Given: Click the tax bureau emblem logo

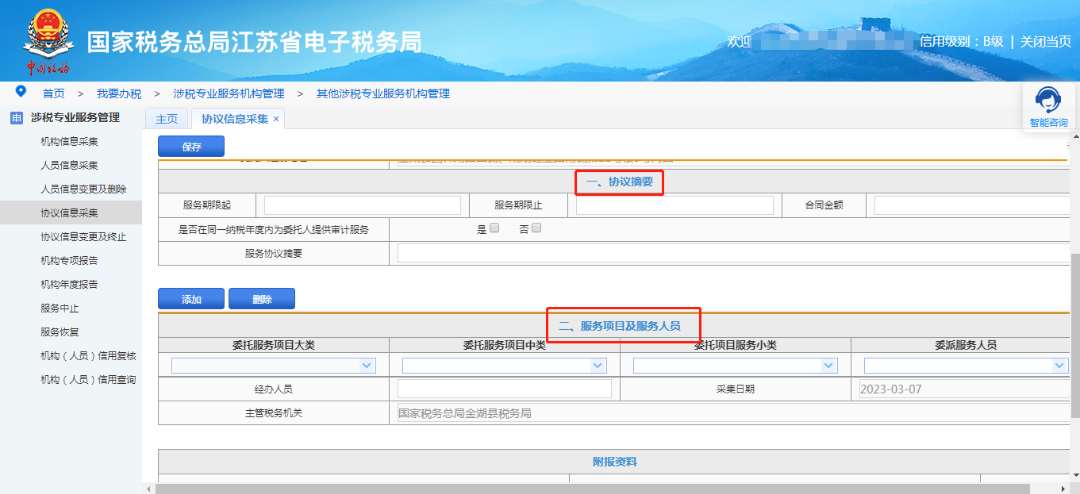Looking at the screenshot, I should [48, 40].
